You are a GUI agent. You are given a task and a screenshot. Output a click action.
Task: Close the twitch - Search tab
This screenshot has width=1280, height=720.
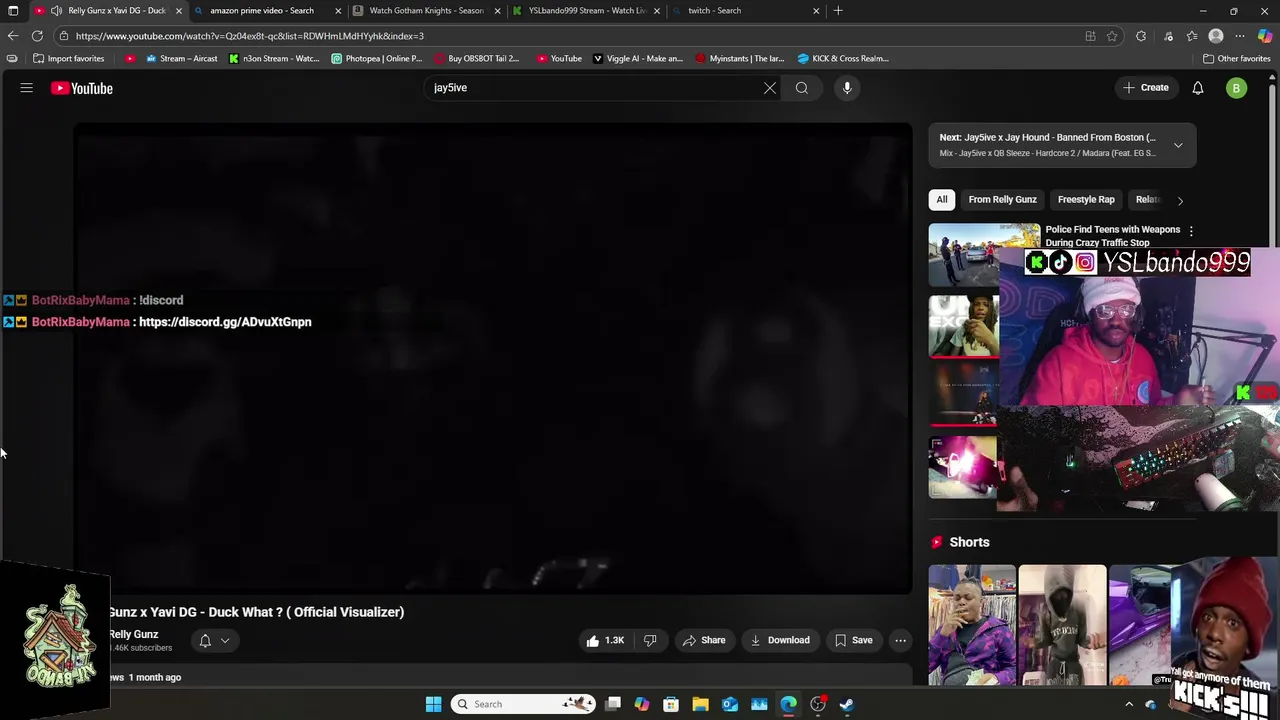816,11
